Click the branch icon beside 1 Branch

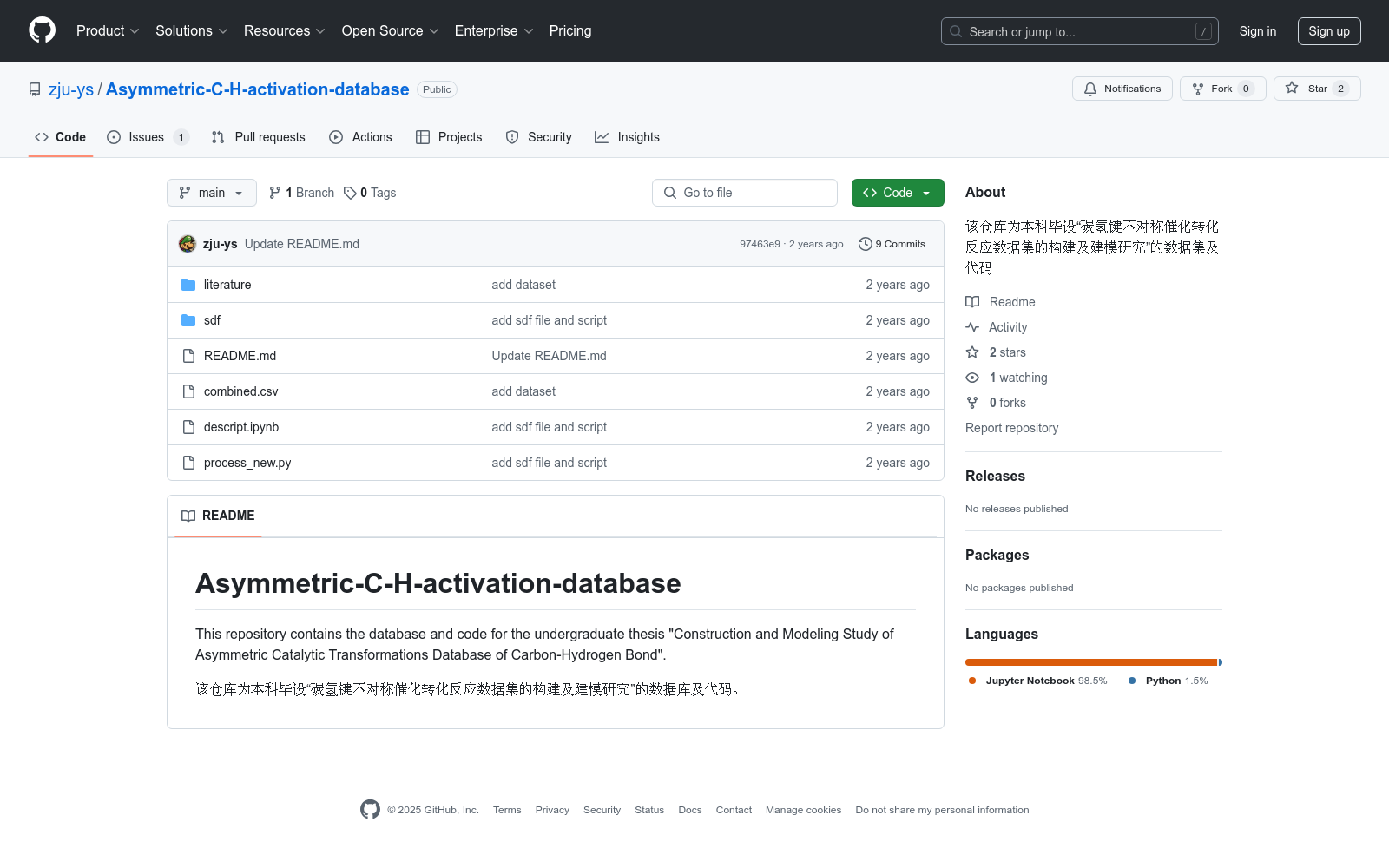coord(275,193)
